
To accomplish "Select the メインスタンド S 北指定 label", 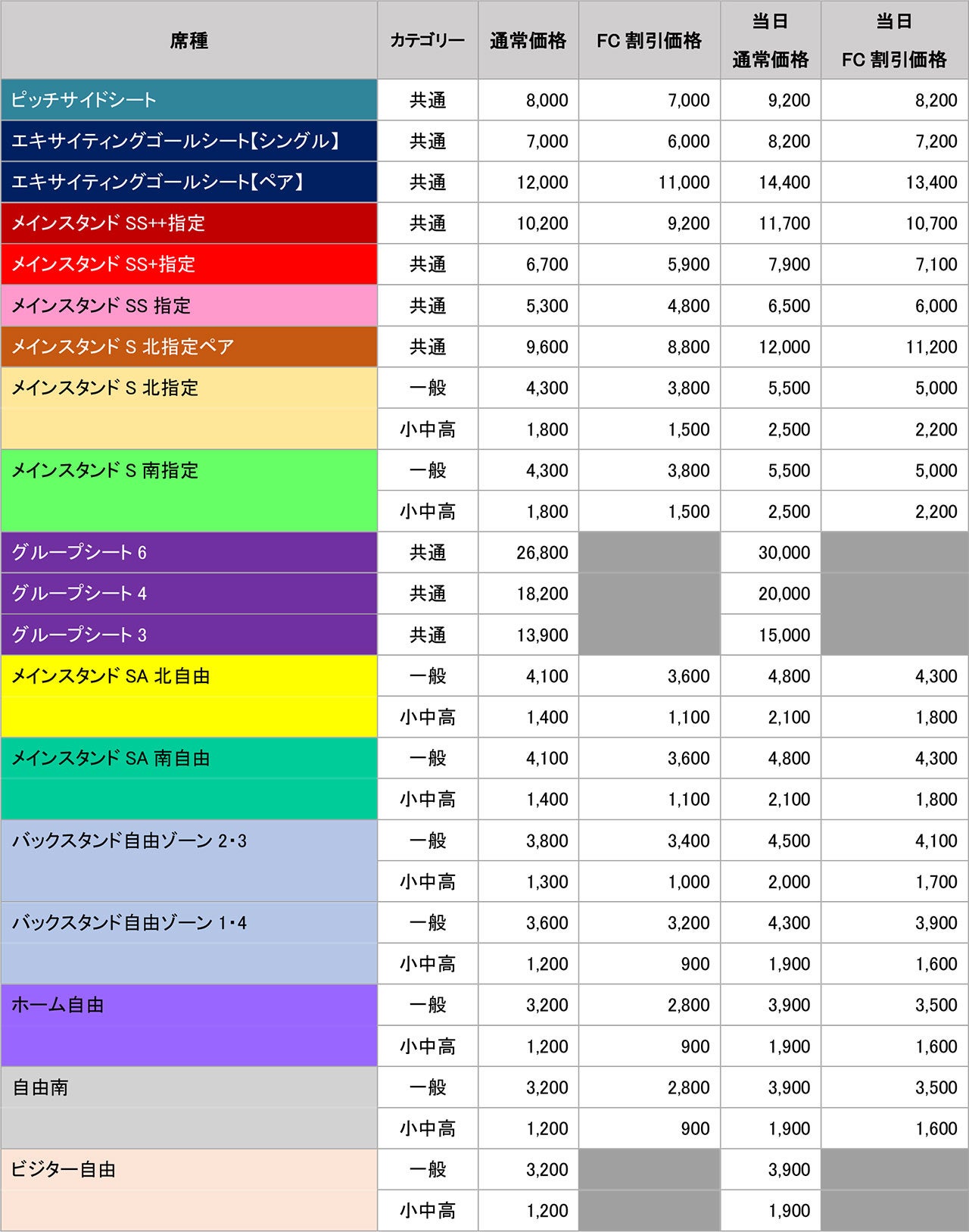I will (x=189, y=408).
